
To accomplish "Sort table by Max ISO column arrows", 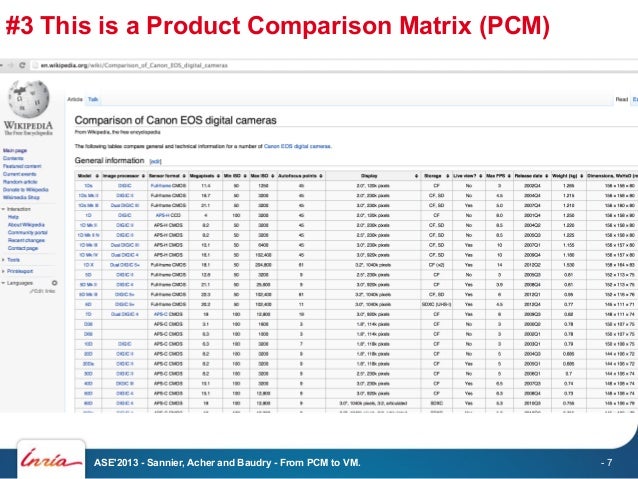I will point(273,176).
